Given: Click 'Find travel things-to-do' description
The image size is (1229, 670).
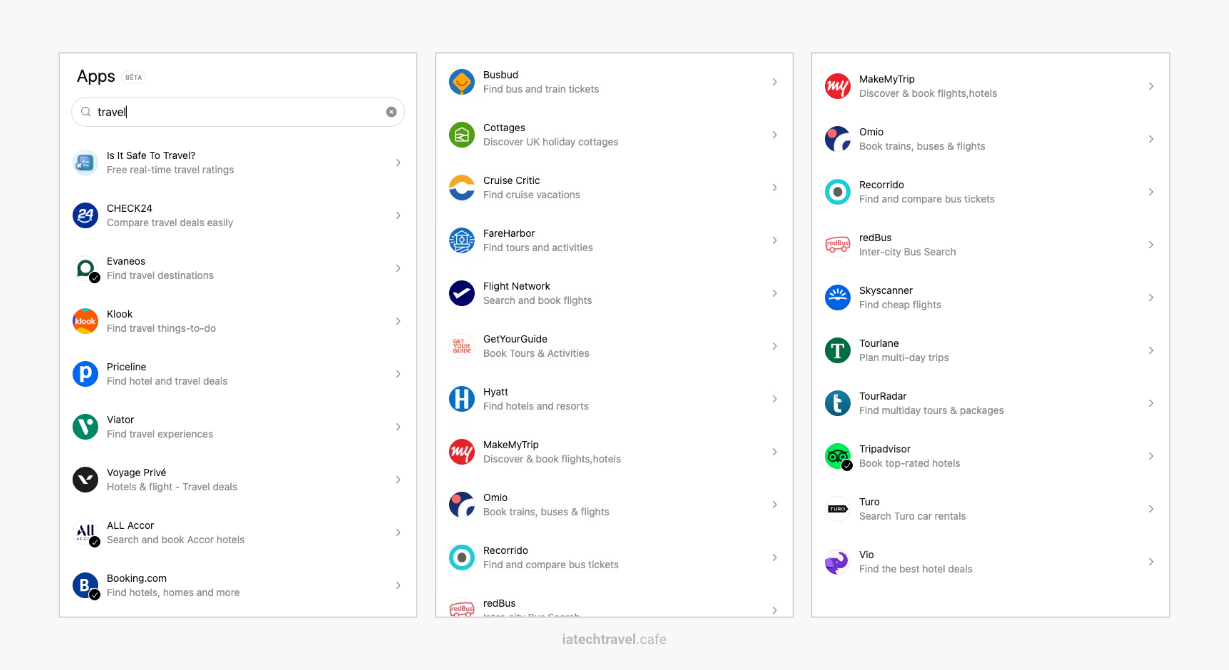Looking at the screenshot, I should [x=161, y=329].
